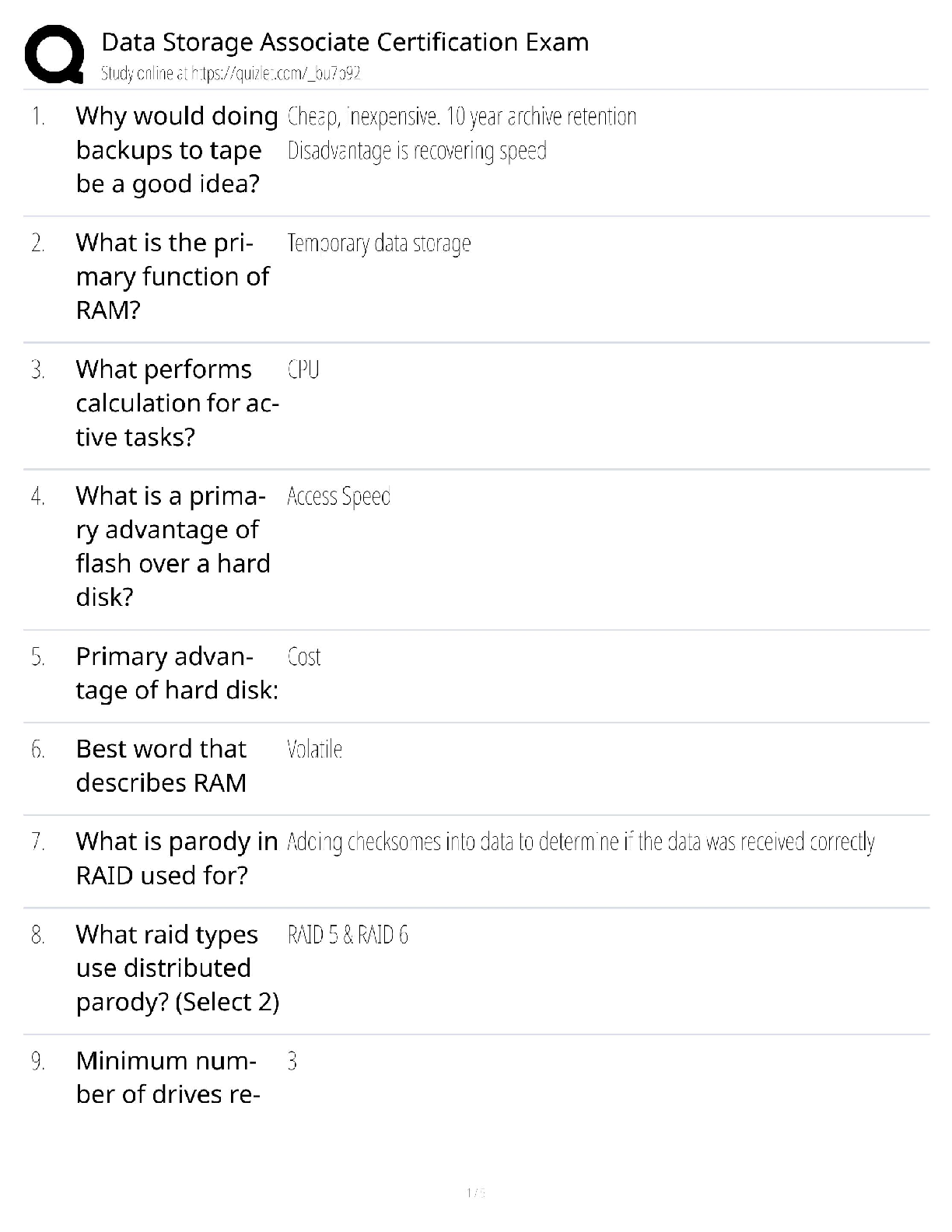This screenshot has width=952, height=1232.
Task: Click question 'What is the primary function of RAM?'
Action: 173,276
